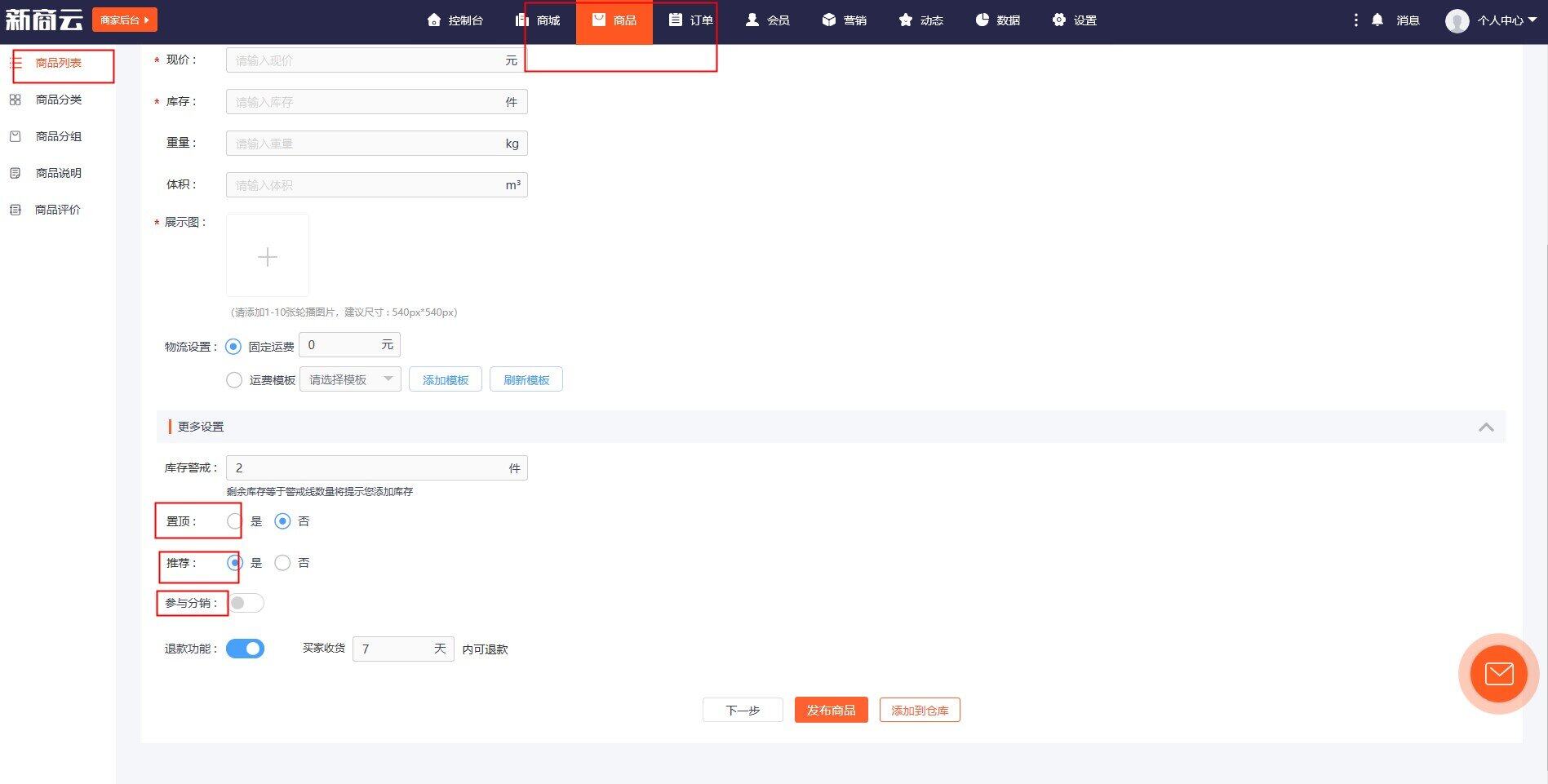Viewport: 1548px width, 784px height.
Task: Open 控制台 home icon in navigation
Action: click(434, 20)
